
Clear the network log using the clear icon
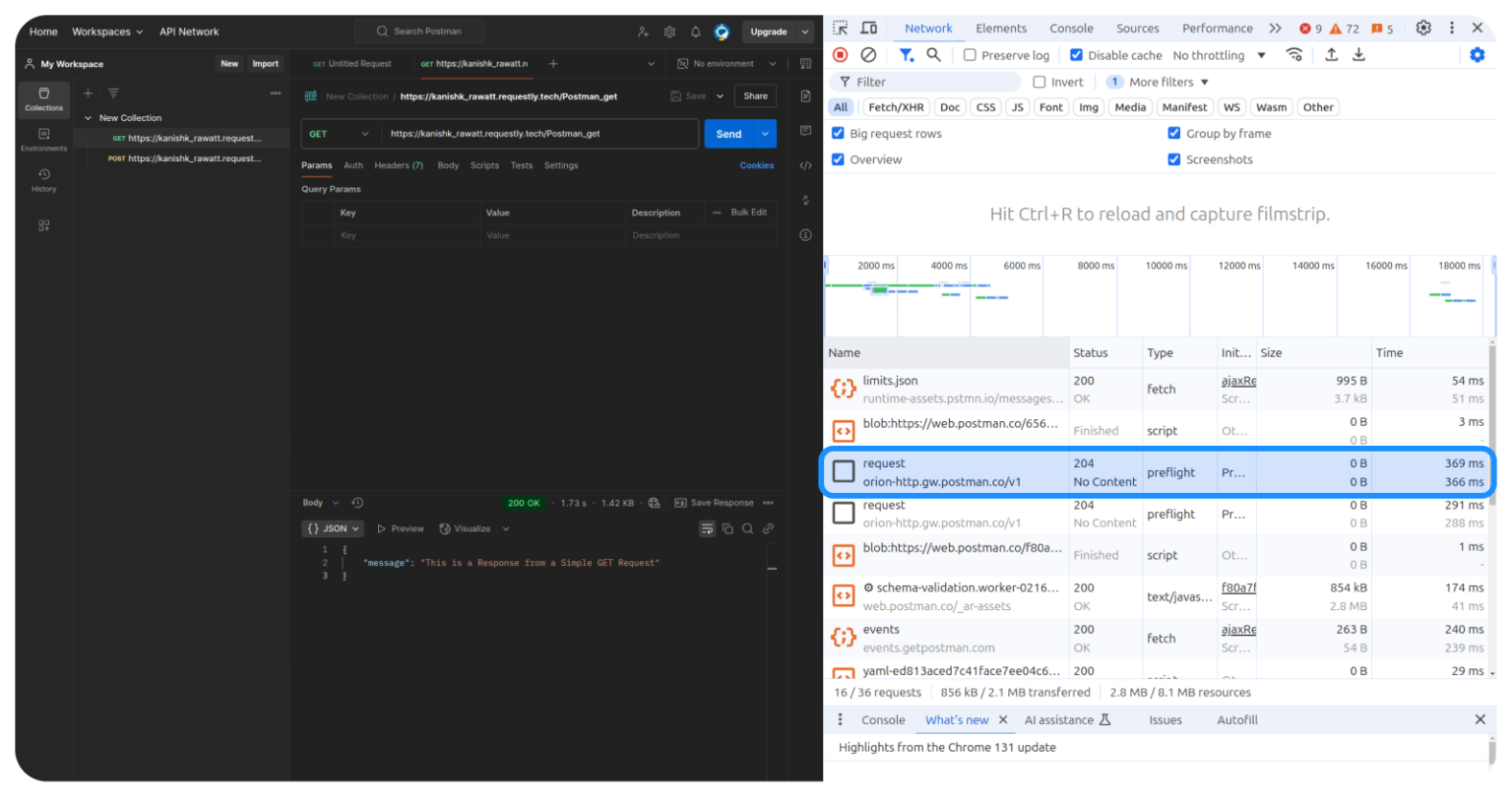coord(867,54)
